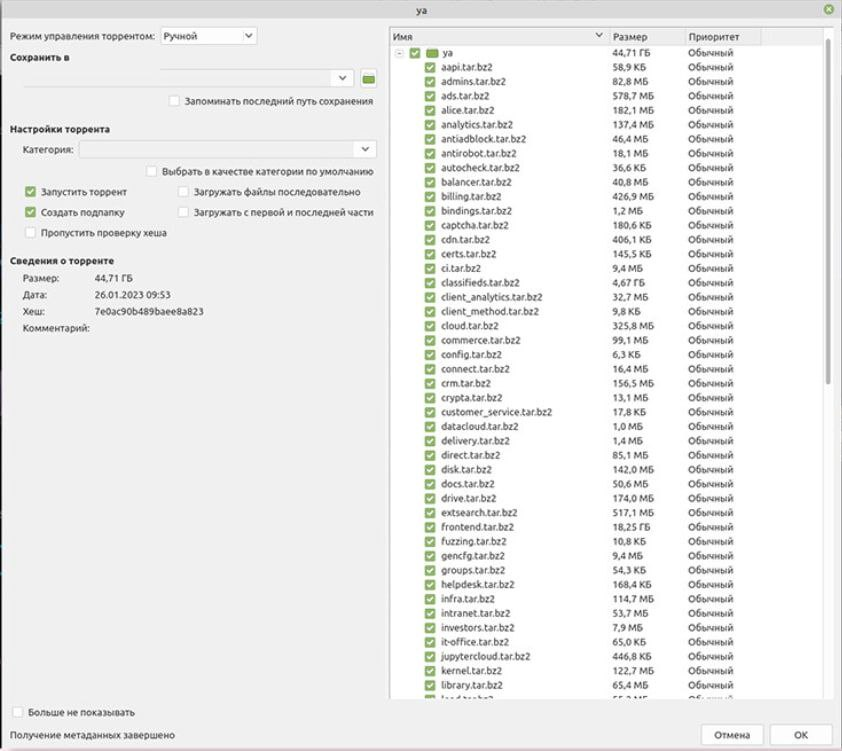
Task: Select the docs.tar.bz2 row
Action: (606, 484)
